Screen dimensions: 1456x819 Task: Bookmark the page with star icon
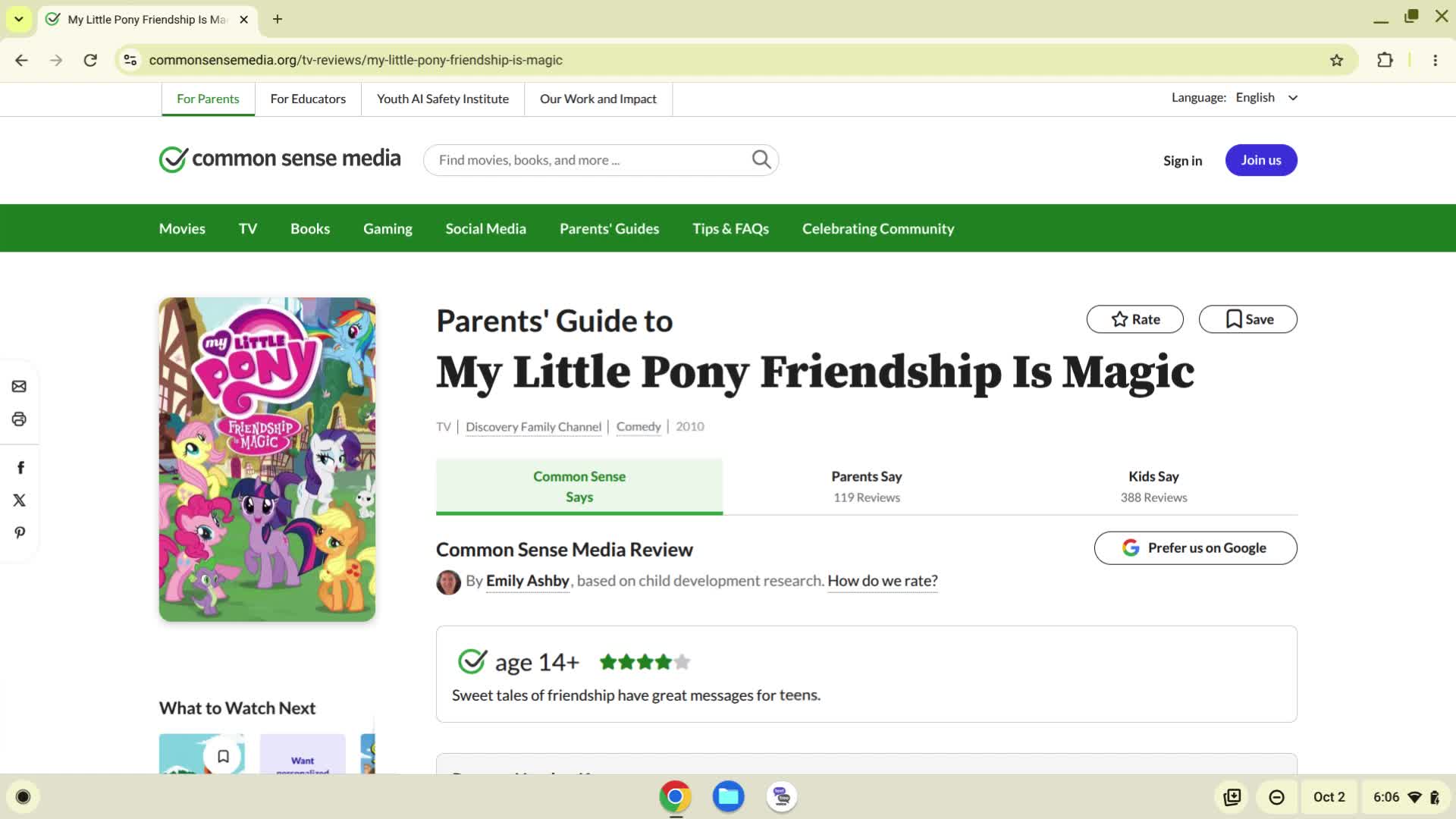(x=1336, y=60)
